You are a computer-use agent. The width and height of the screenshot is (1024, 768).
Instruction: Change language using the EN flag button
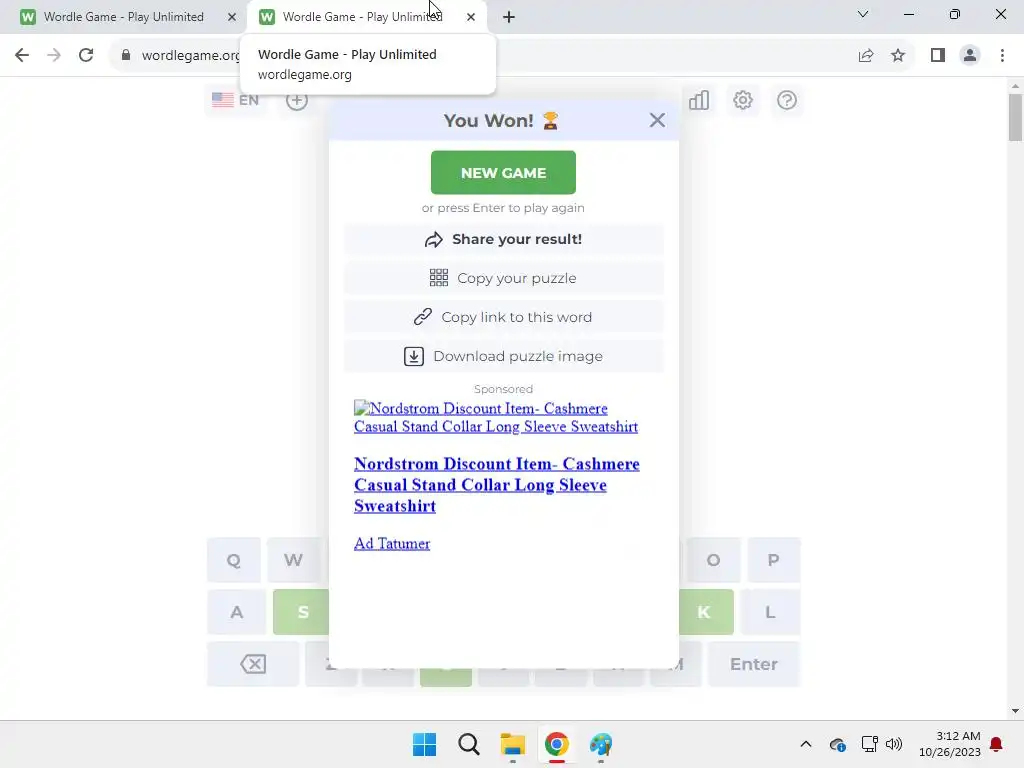pos(236,100)
